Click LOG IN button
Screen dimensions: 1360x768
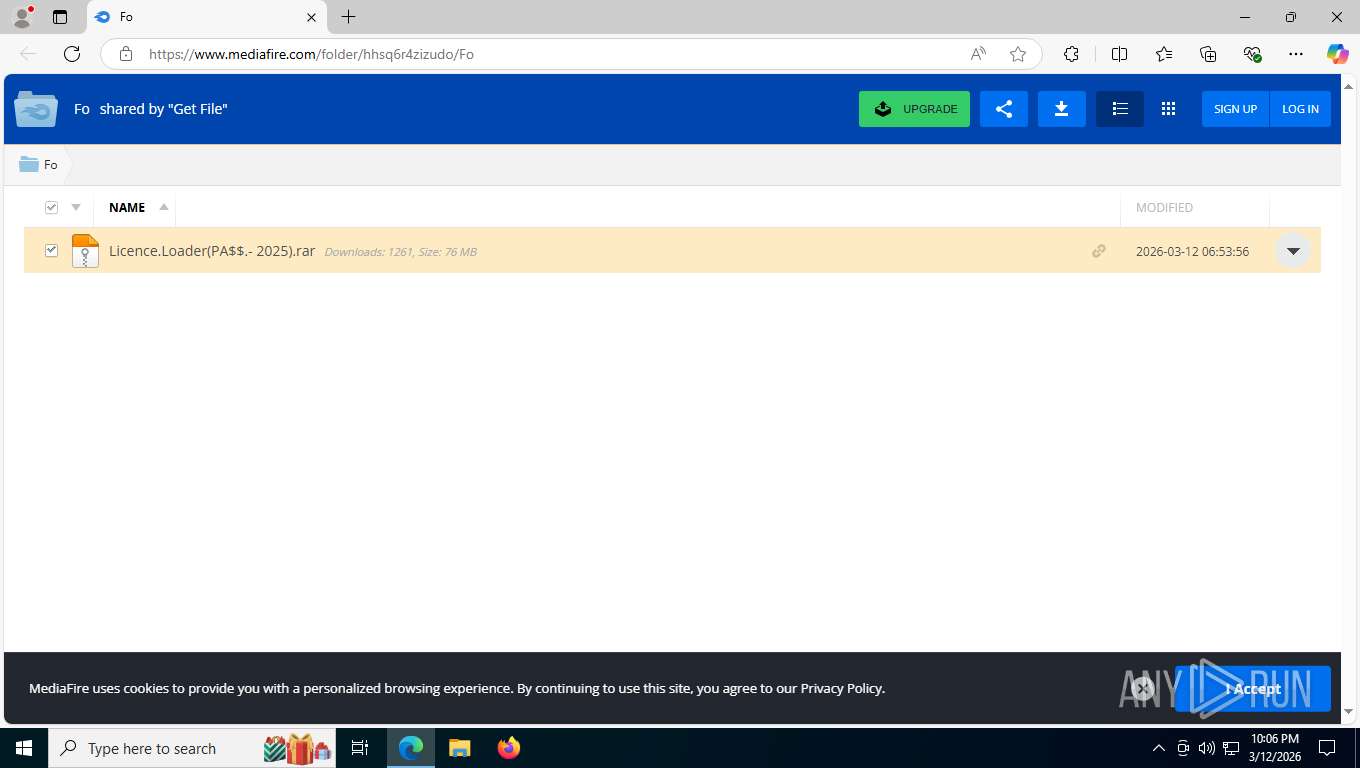pos(1300,109)
